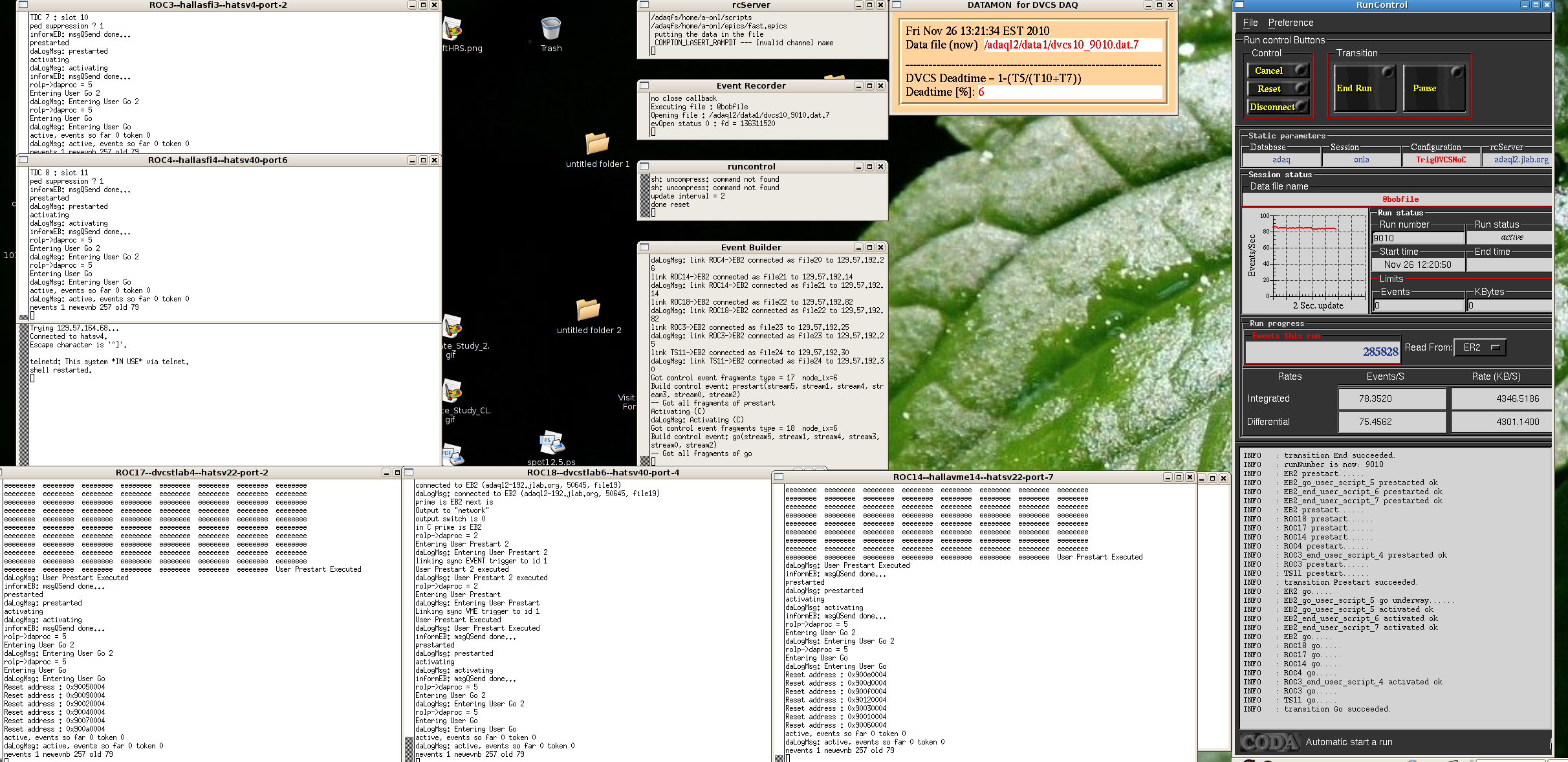The height and width of the screenshot is (762, 1568).
Task: Click the Deadtime percent value in DATAMON
Action: click(x=981, y=92)
